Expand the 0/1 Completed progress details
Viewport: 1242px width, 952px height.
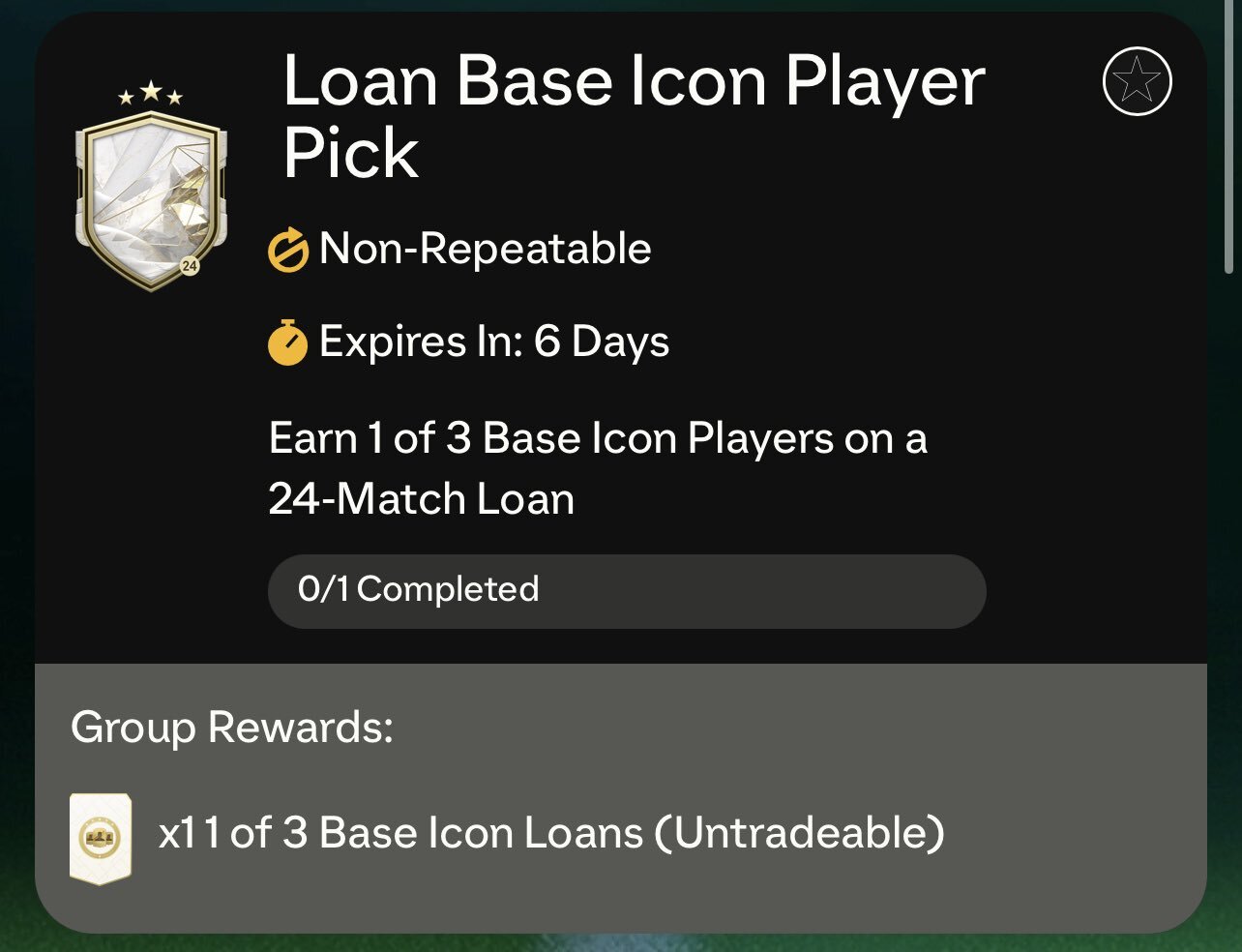coord(627,590)
